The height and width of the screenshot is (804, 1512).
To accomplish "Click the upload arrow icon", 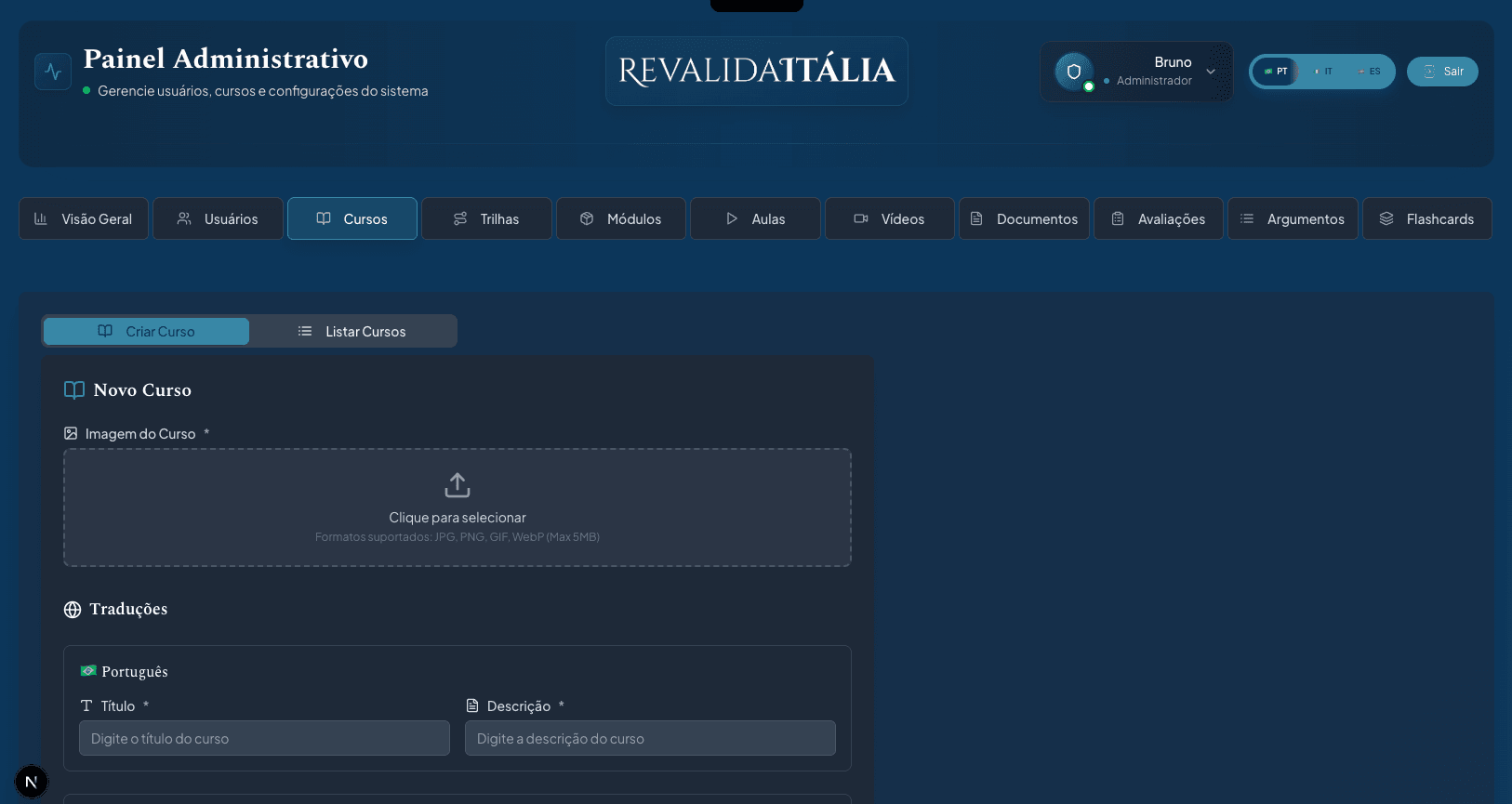I will (x=458, y=485).
